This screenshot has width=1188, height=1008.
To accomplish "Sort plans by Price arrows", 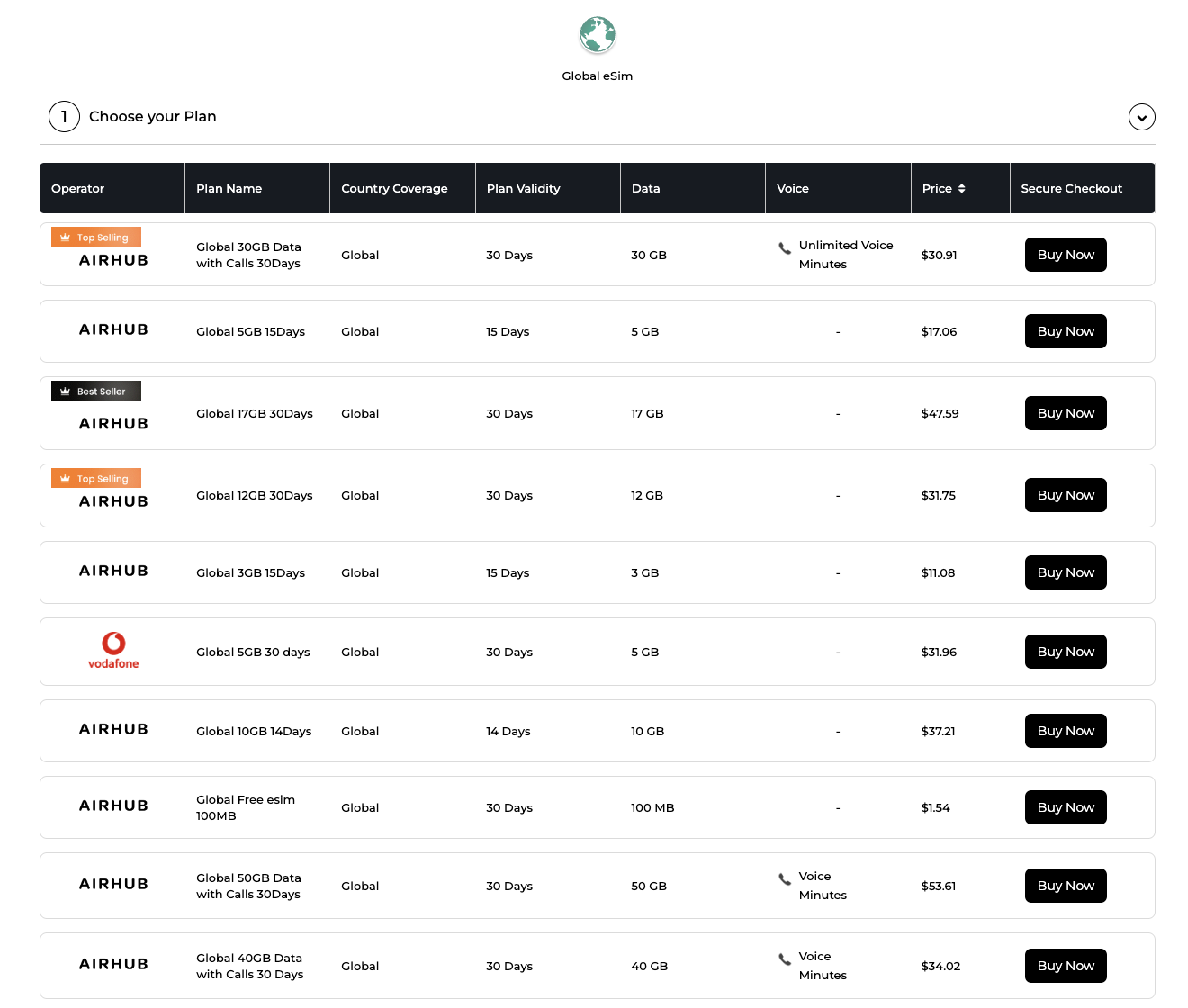I will coord(961,188).
